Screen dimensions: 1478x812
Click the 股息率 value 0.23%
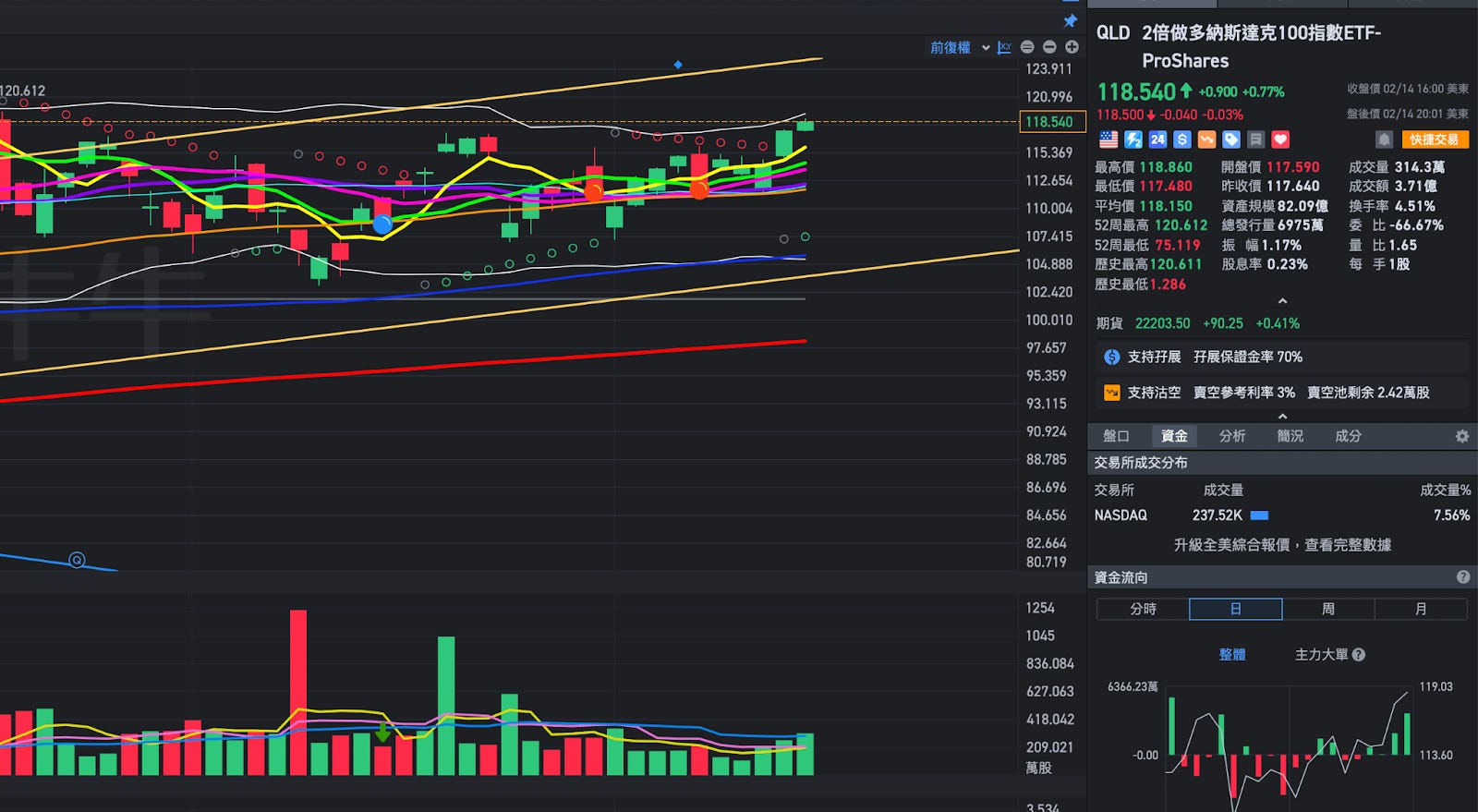pyautogui.click(x=1288, y=264)
